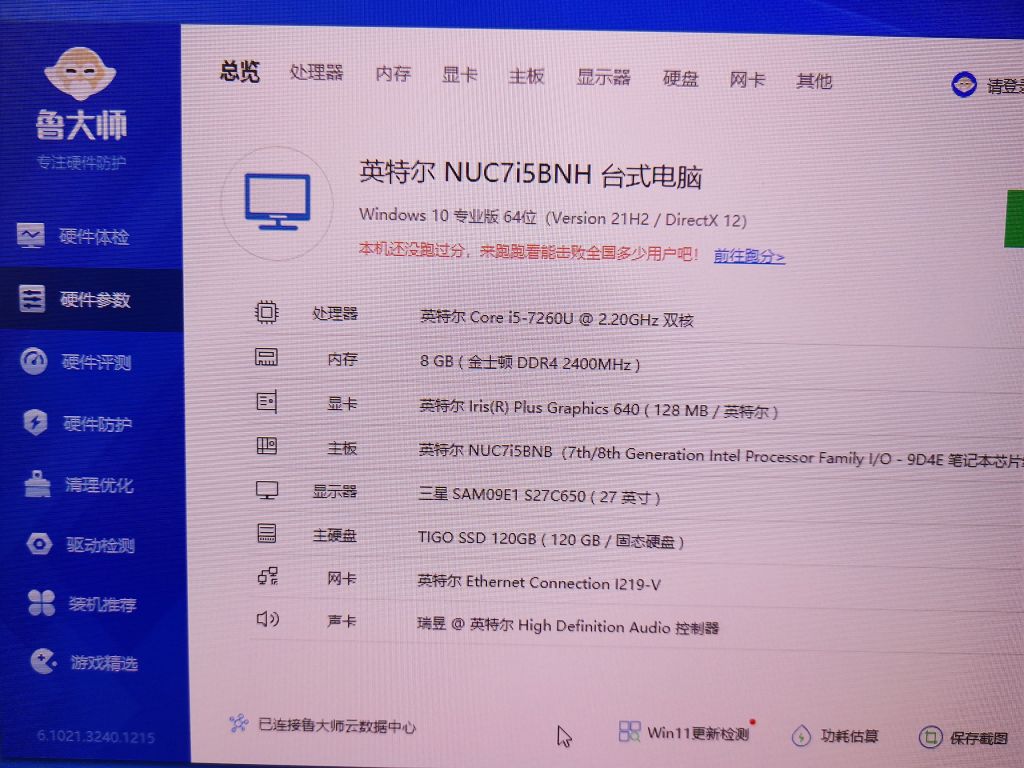Select 硬件防护 sidebar label
1024x768 pixels.
[97, 424]
